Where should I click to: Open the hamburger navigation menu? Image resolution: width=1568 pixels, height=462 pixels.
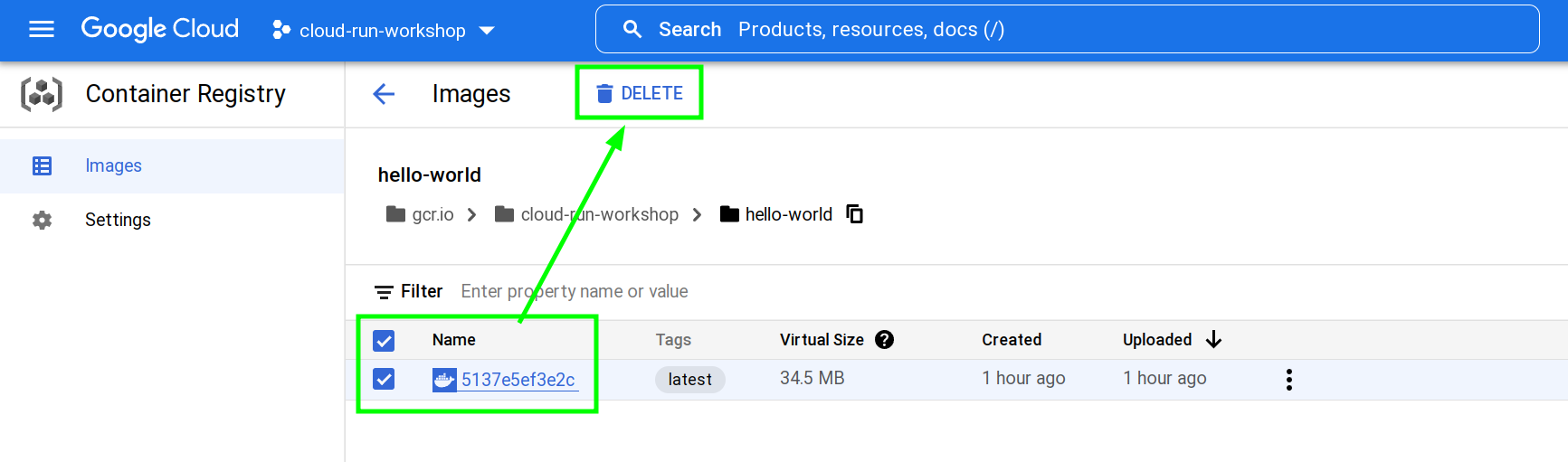tap(42, 30)
